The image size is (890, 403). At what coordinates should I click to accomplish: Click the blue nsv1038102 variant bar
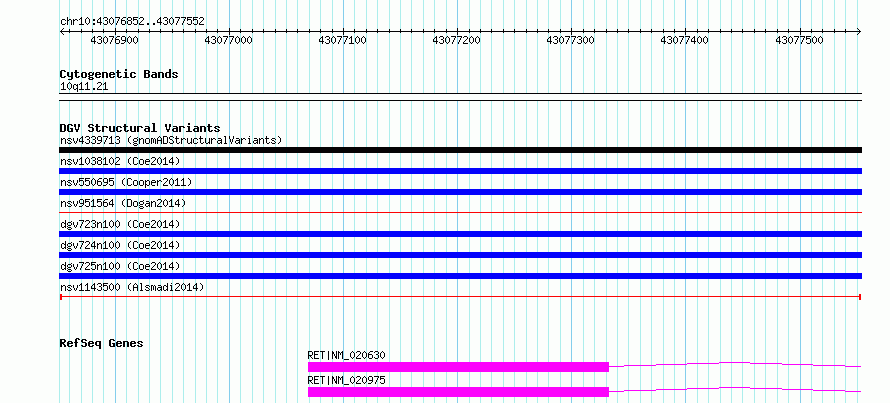pyautogui.click(x=460, y=171)
